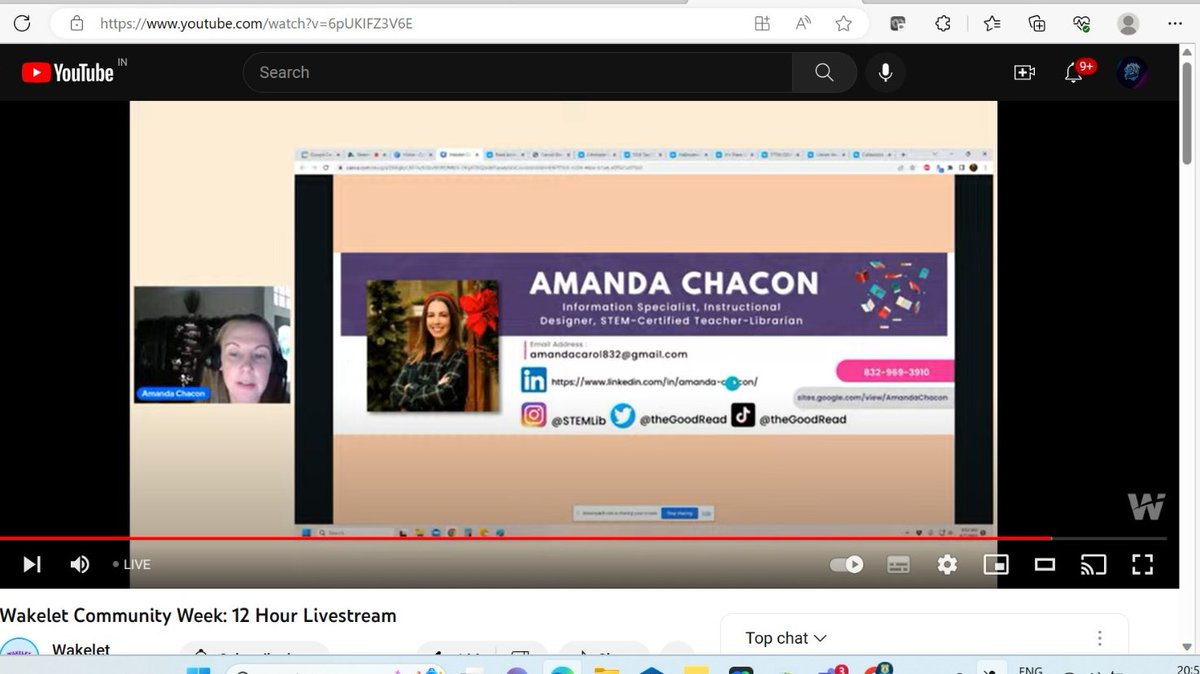This screenshot has width=1200, height=674.
Task: Focus the address bar URL
Action: [x=256, y=23]
